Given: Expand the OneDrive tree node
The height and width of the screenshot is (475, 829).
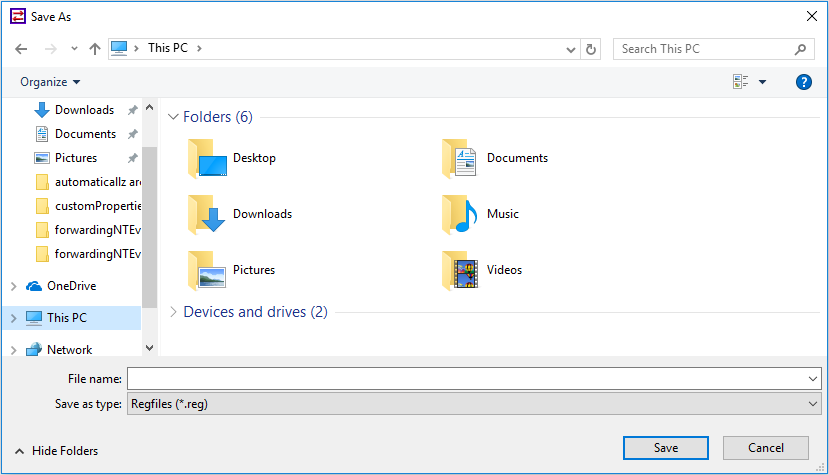Looking at the screenshot, I should coord(13,286).
